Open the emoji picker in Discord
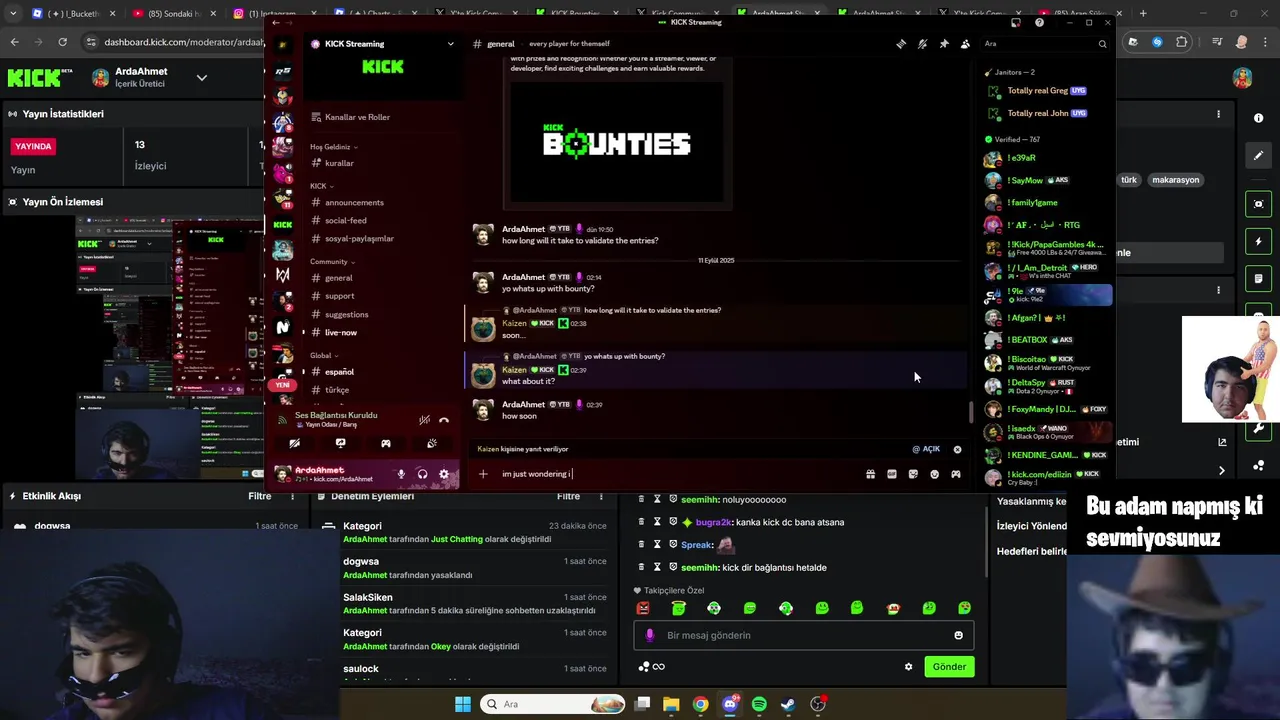 935,474
